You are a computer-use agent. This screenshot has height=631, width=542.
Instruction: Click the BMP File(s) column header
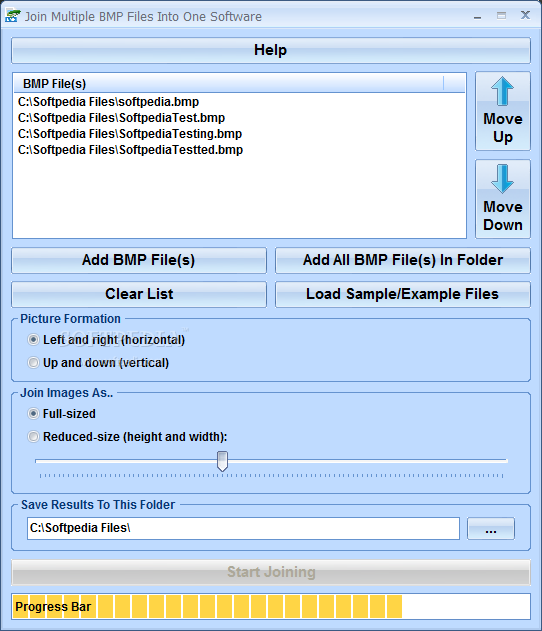point(229,83)
